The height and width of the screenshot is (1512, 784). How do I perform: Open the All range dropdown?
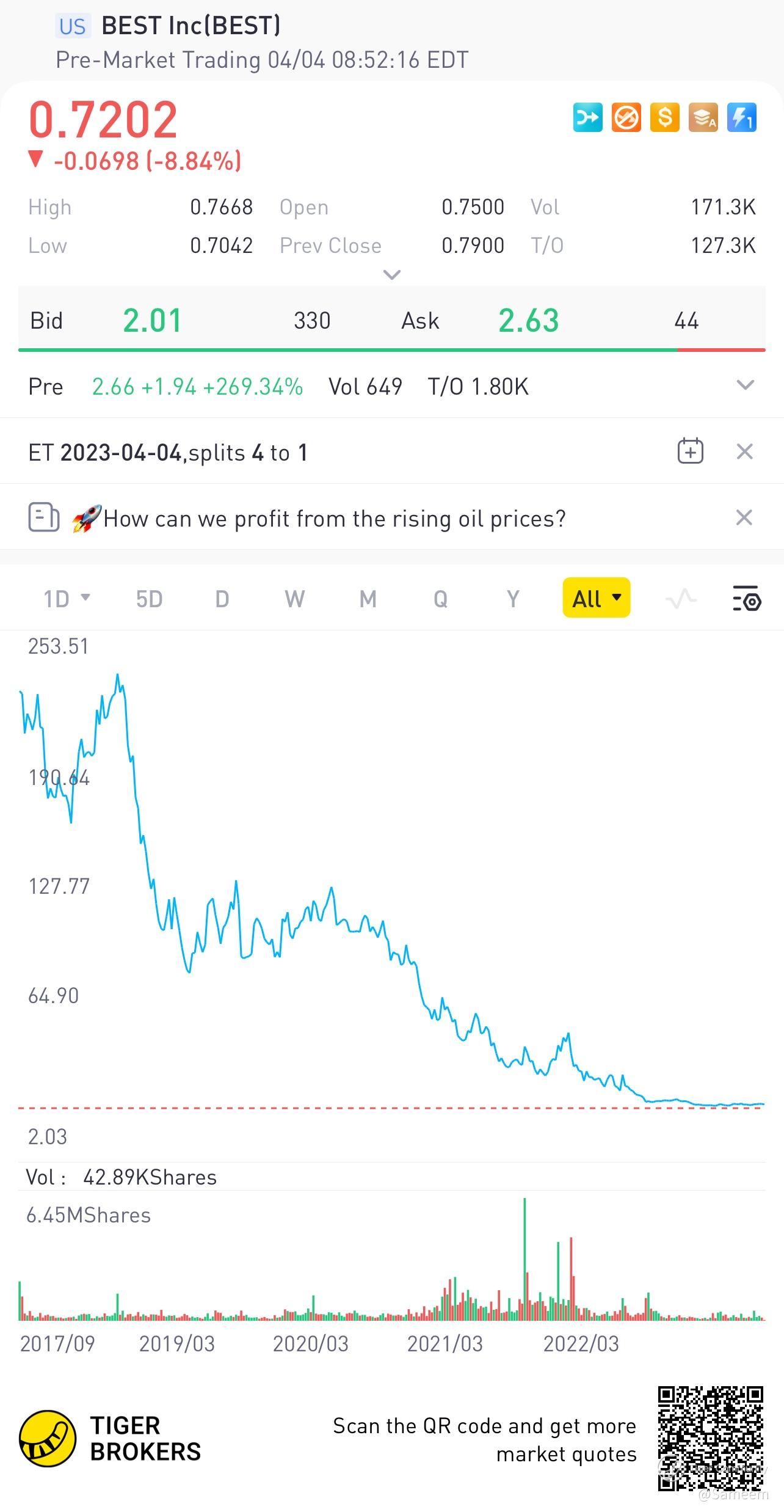[596, 598]
